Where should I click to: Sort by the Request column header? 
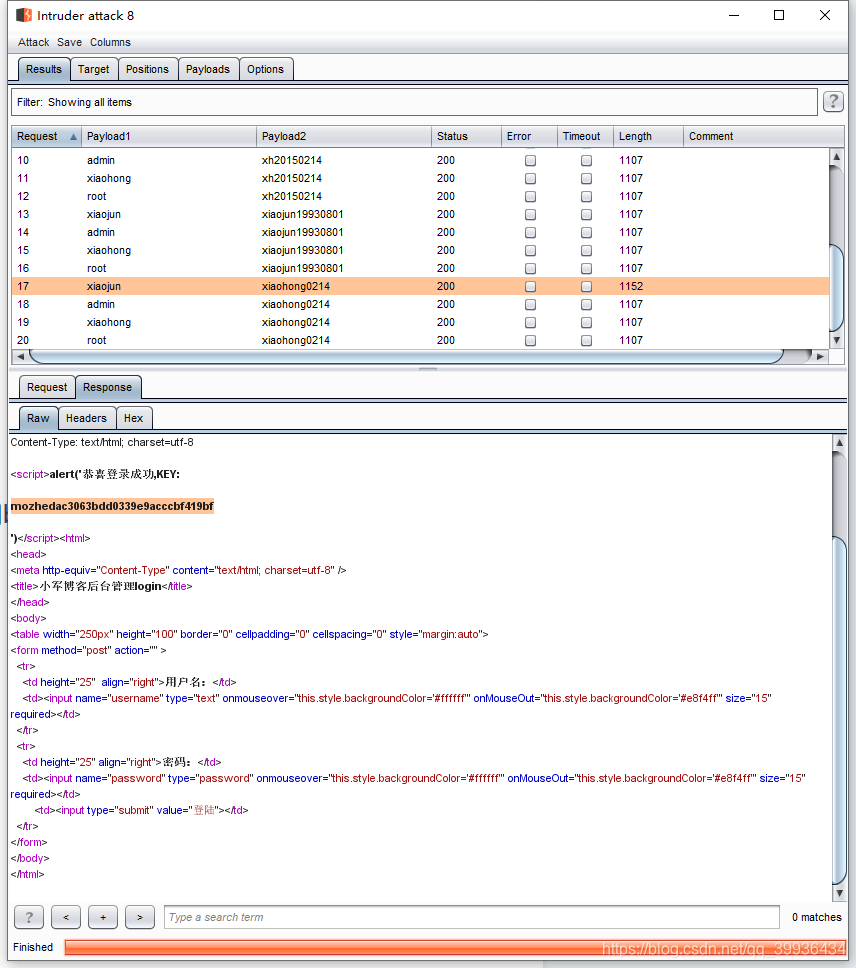46,136
